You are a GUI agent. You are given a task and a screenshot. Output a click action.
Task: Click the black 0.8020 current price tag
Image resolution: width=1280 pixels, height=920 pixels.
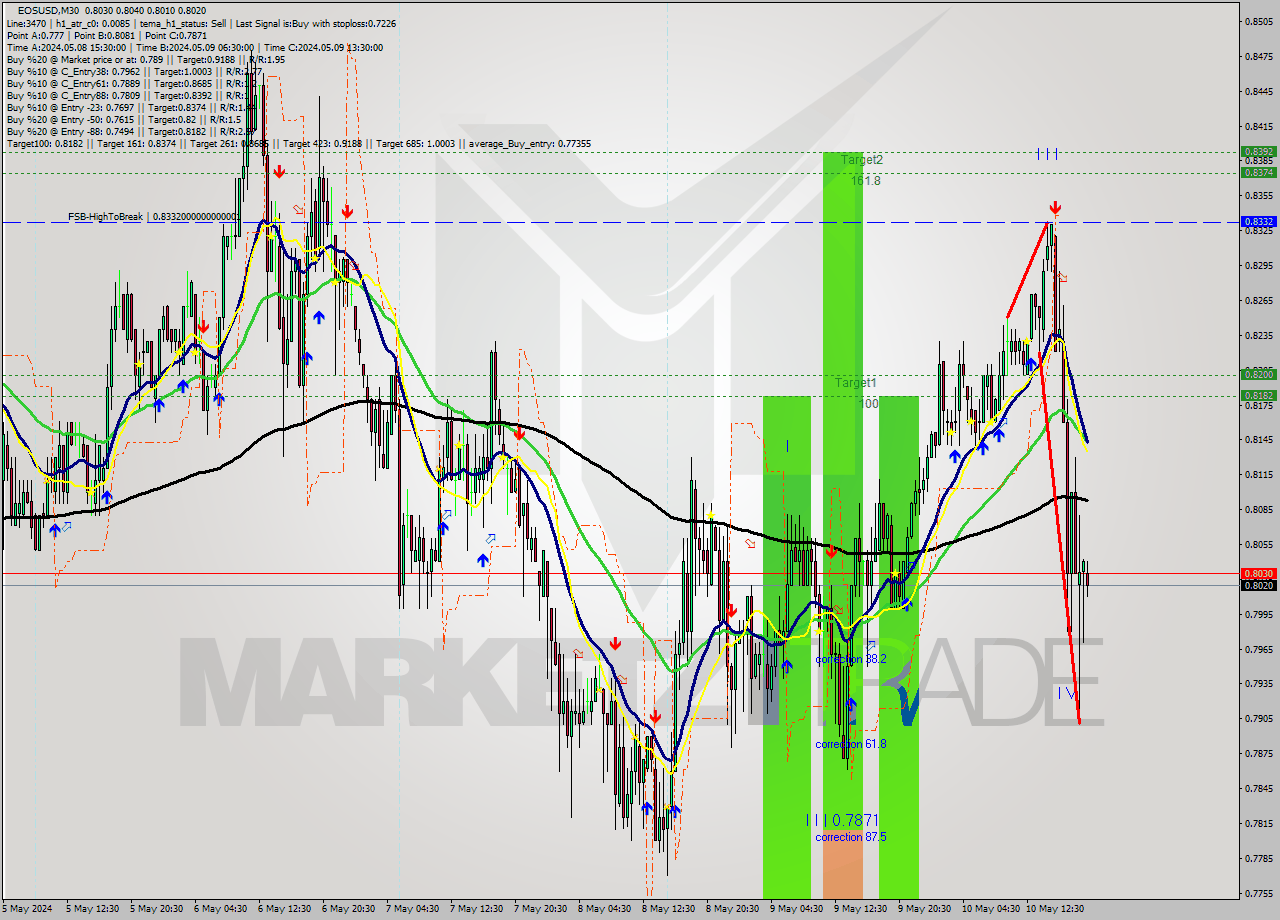(x=1257, y=585)
